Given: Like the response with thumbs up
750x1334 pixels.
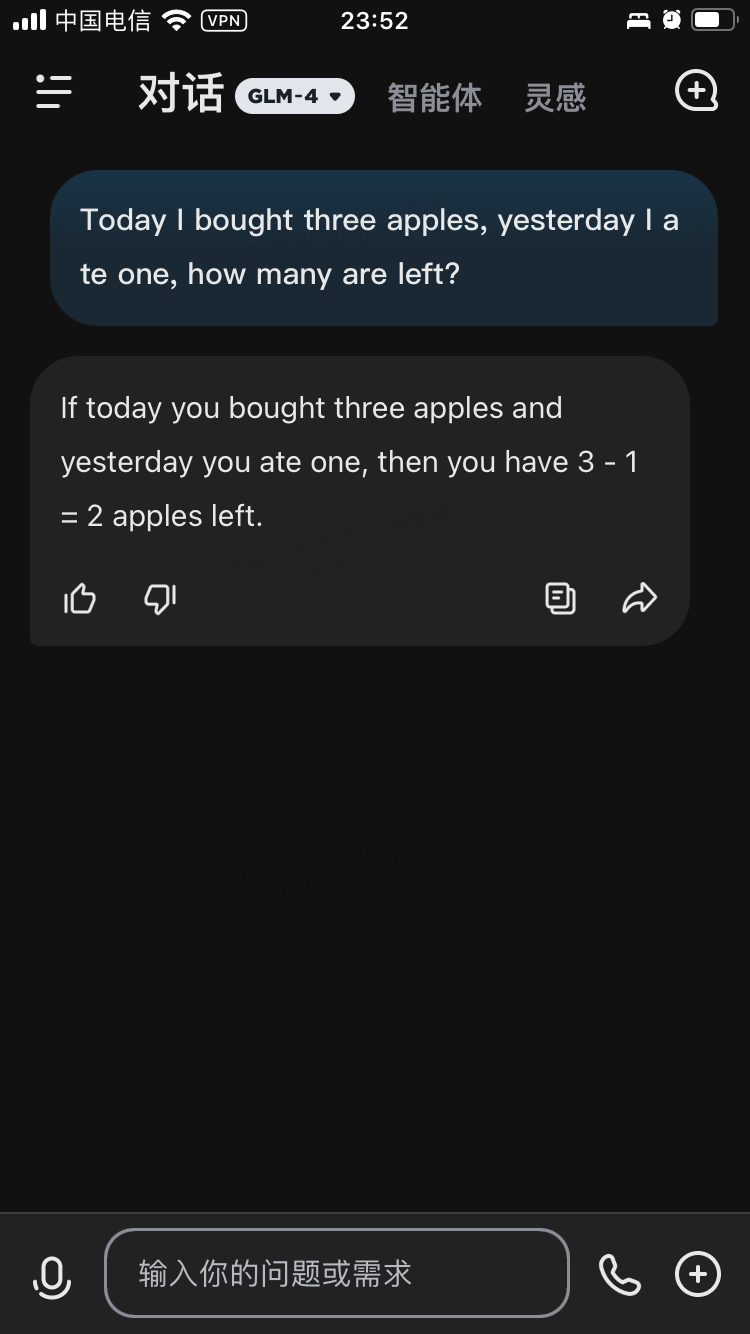Looking at the screenshot, I should tap(80, 598).
